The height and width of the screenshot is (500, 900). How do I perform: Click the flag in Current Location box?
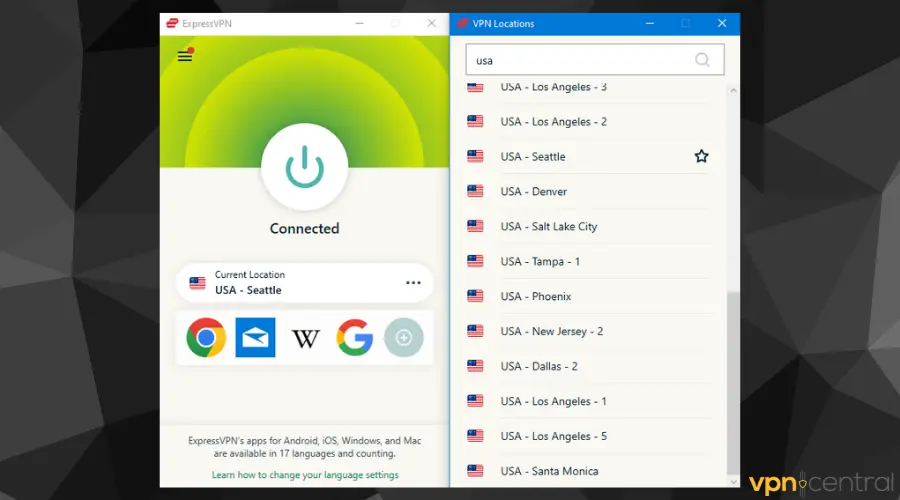coord(197,283)
